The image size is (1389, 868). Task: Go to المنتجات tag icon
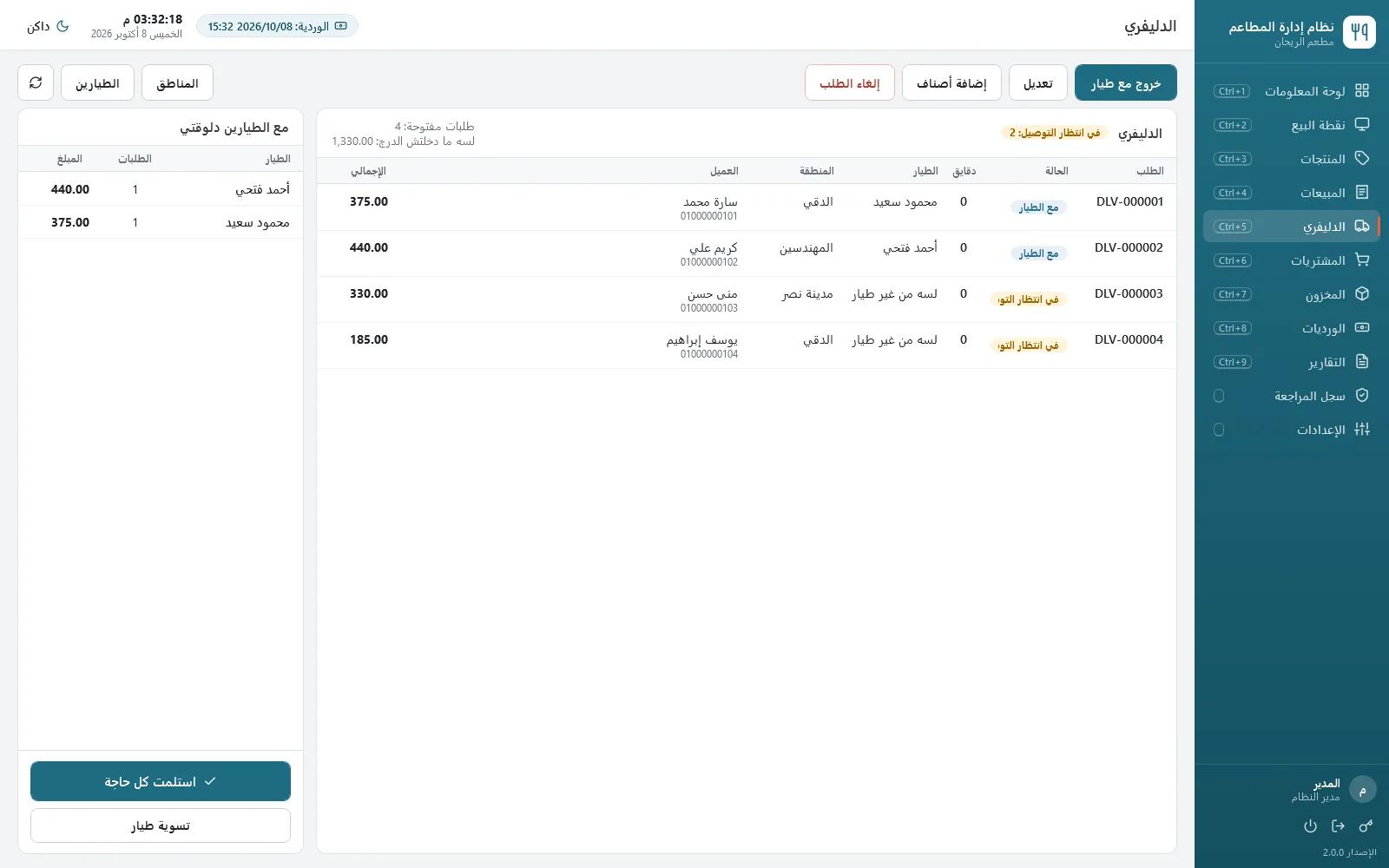coord(1362,159)
